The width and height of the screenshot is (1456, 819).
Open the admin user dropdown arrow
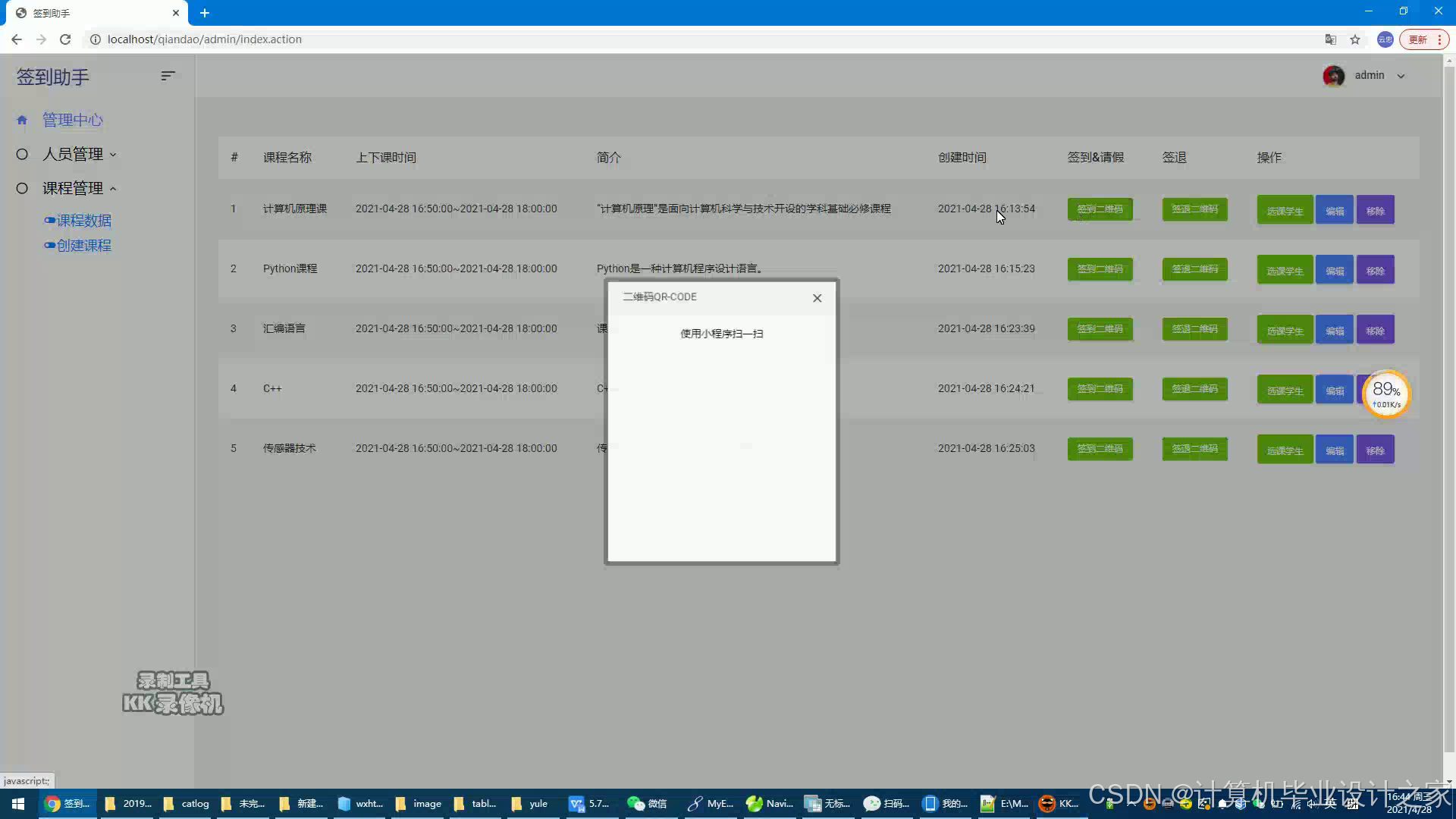[1401, 76]
